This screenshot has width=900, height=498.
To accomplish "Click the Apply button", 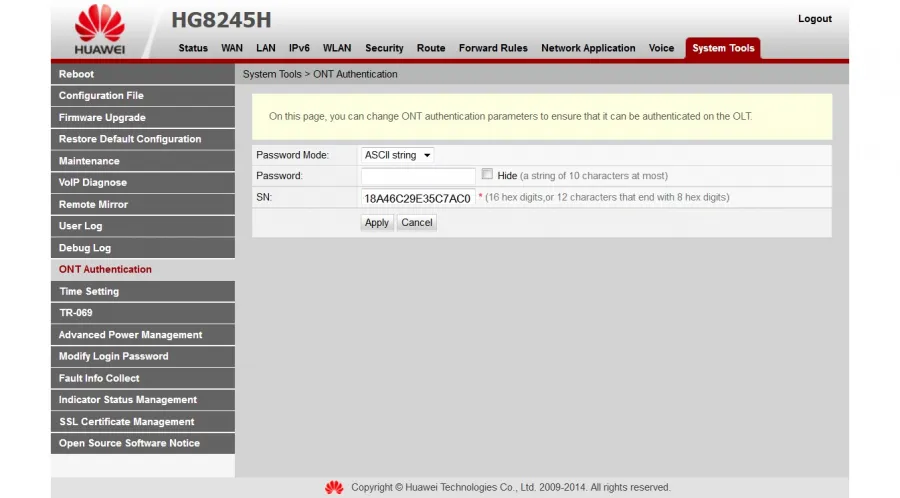I will click(377, 223).
